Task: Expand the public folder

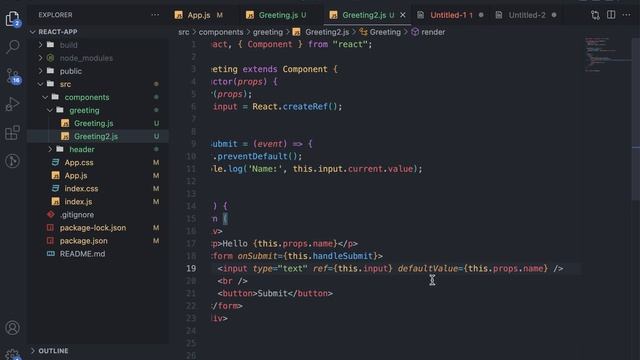Action: pos(70,71)
